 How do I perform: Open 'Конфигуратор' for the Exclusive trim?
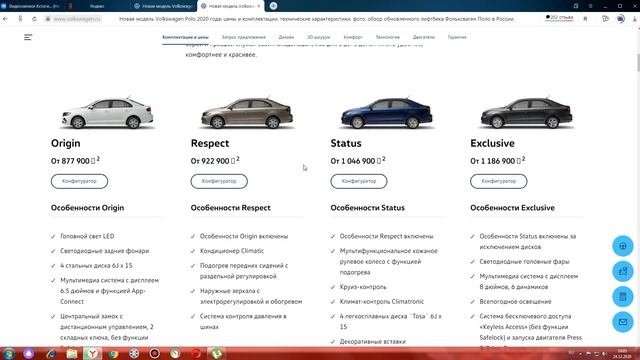click(499, 181)
